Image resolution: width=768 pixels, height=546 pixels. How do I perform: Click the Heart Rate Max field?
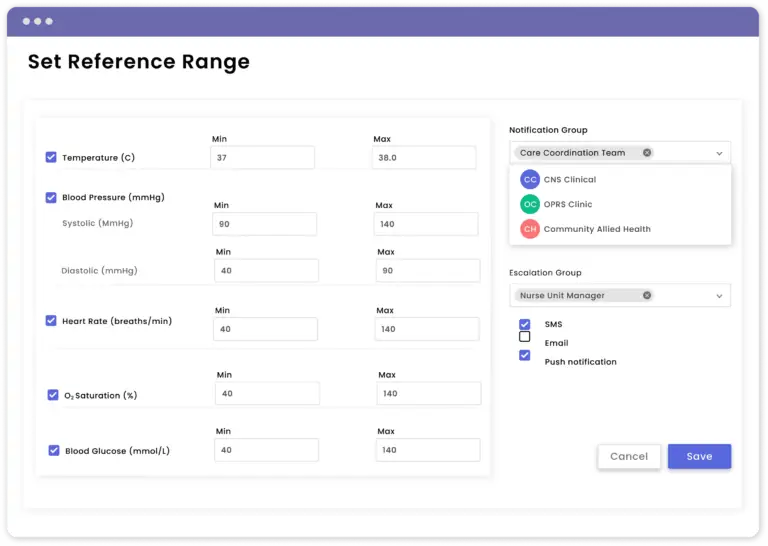pos(427,329)
